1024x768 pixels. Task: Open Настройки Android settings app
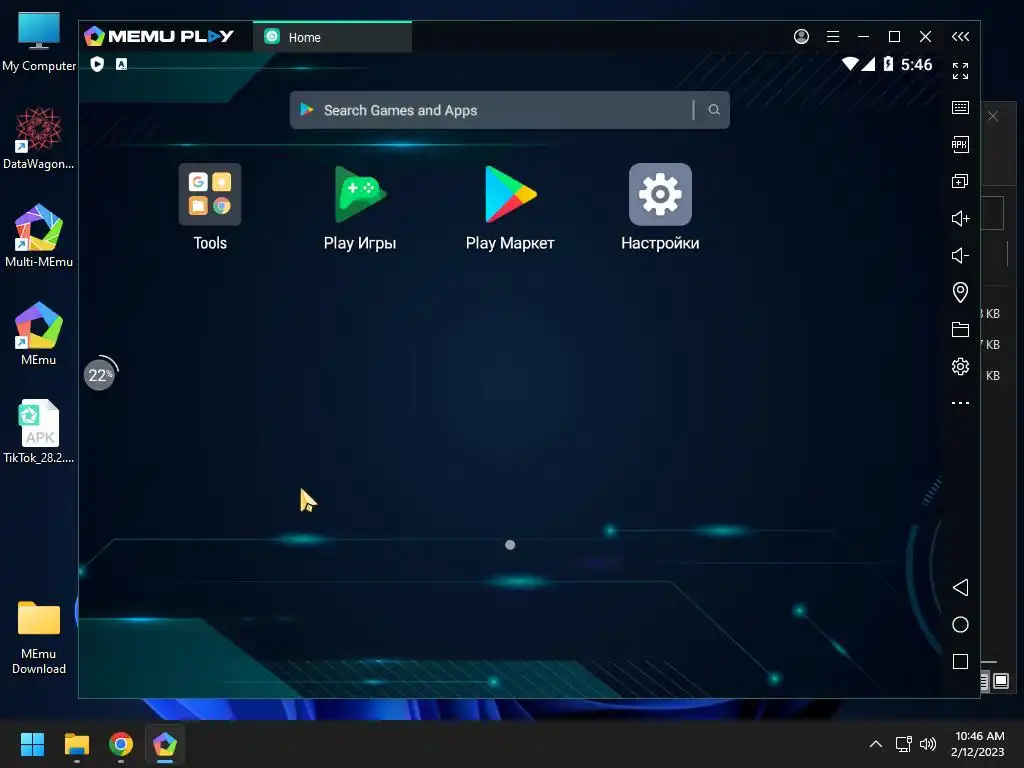point(660,208)
